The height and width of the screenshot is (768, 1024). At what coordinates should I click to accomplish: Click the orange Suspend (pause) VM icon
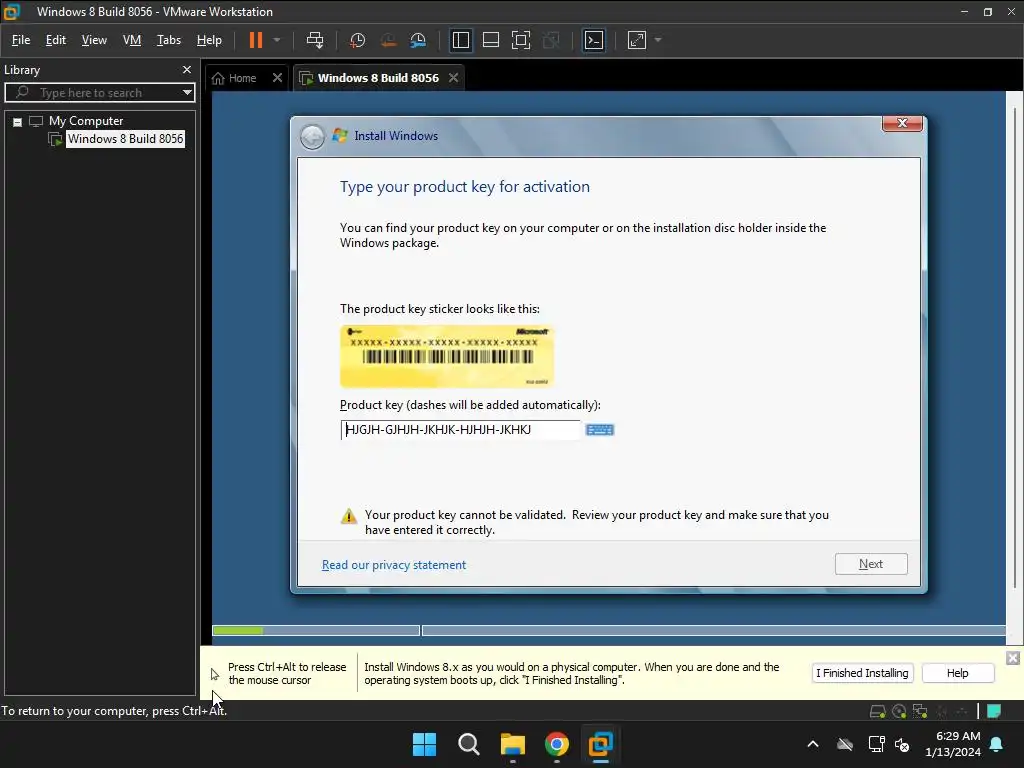click(x=255, y=40)
